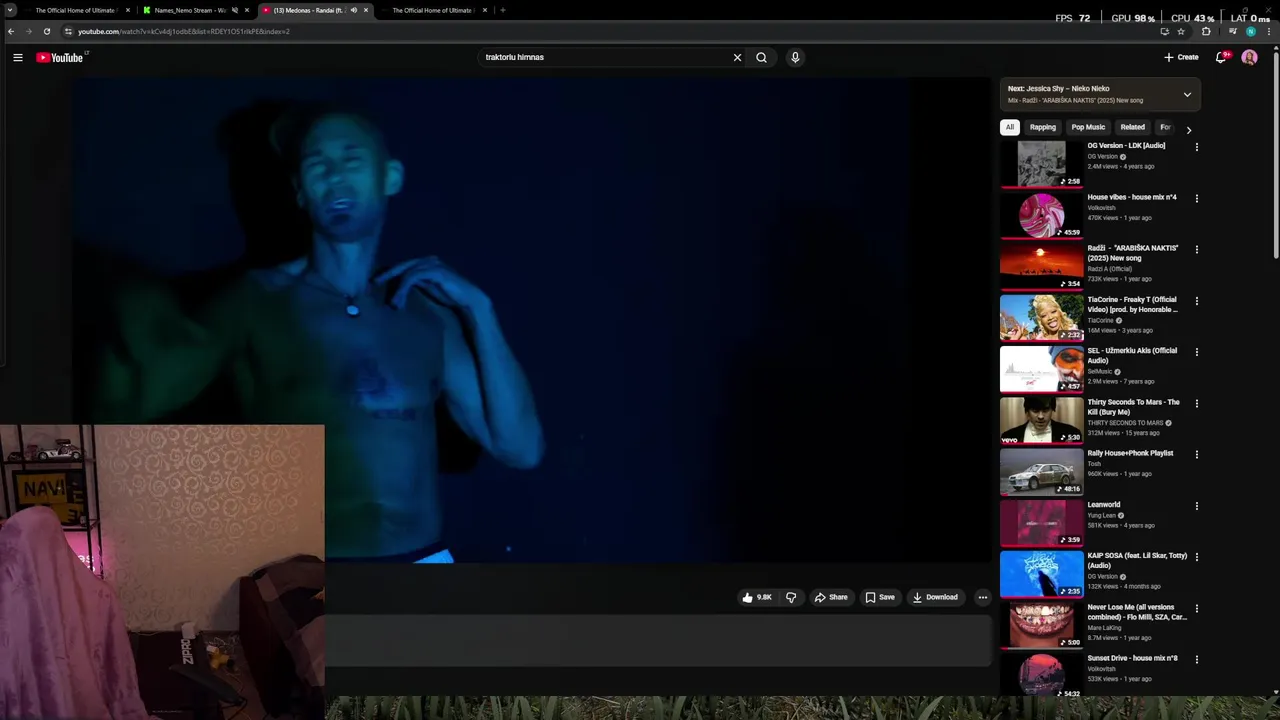Click the install app icon in address bar

click(1164, 31)
